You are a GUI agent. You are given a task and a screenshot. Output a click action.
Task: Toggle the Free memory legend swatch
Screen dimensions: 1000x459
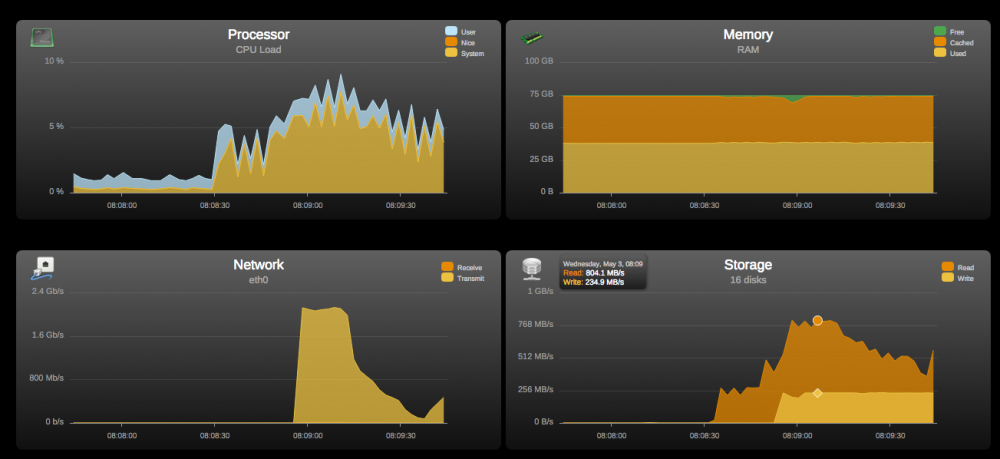click(940, 31)
